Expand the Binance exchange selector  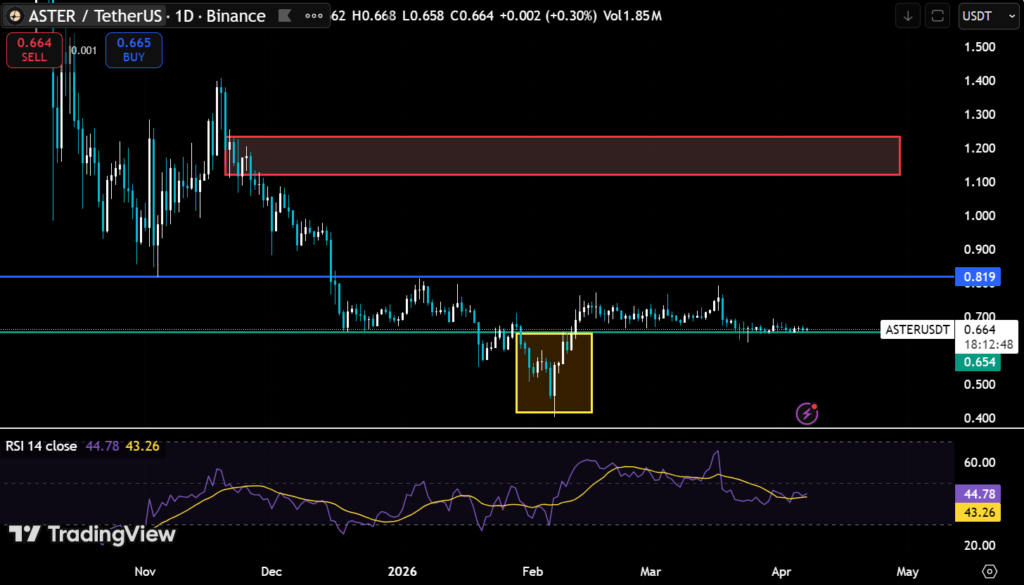(x=238, y=15)
